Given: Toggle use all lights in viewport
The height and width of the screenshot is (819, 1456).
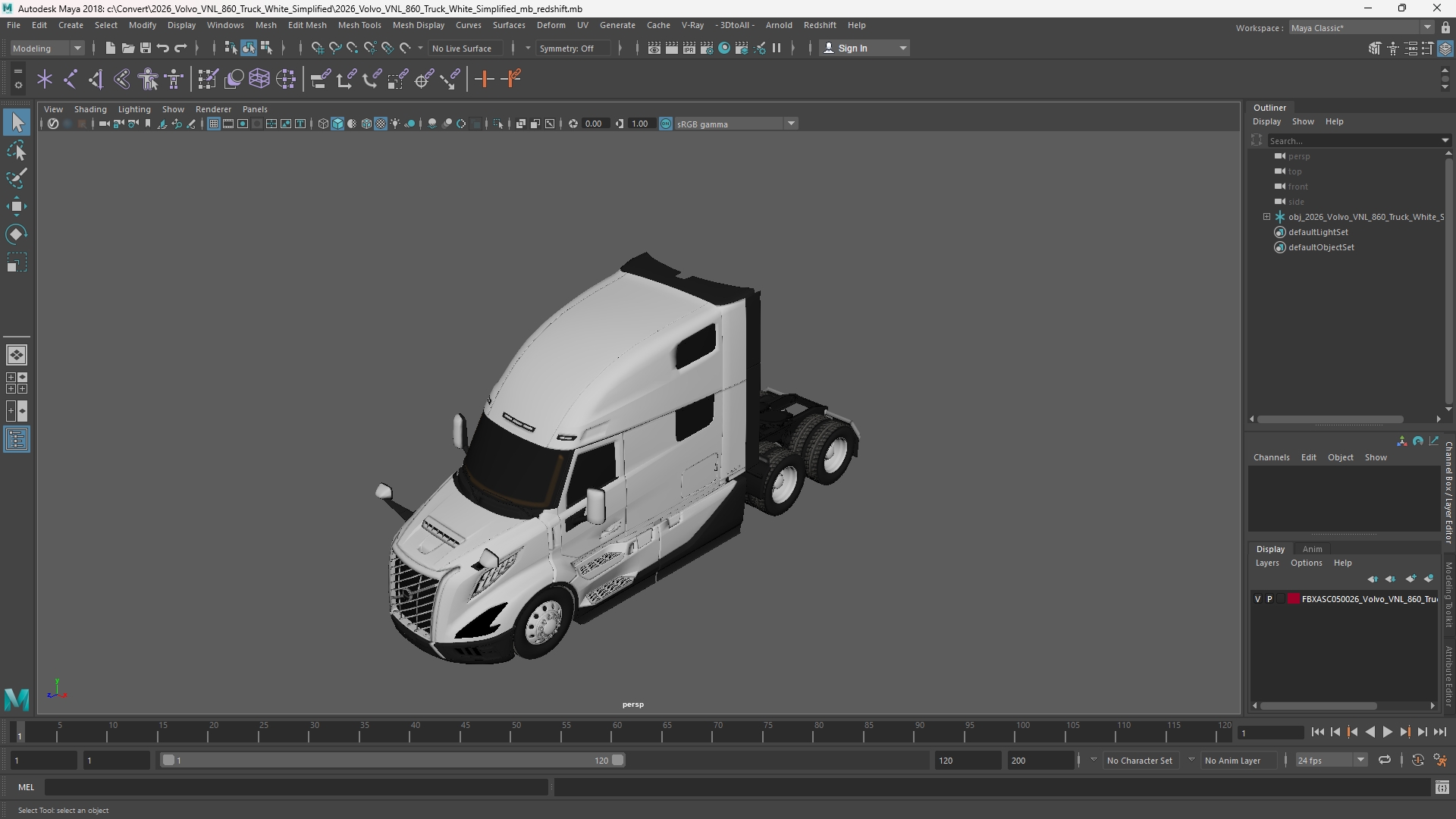Looking at the screenshot, I should coord(395,124).
